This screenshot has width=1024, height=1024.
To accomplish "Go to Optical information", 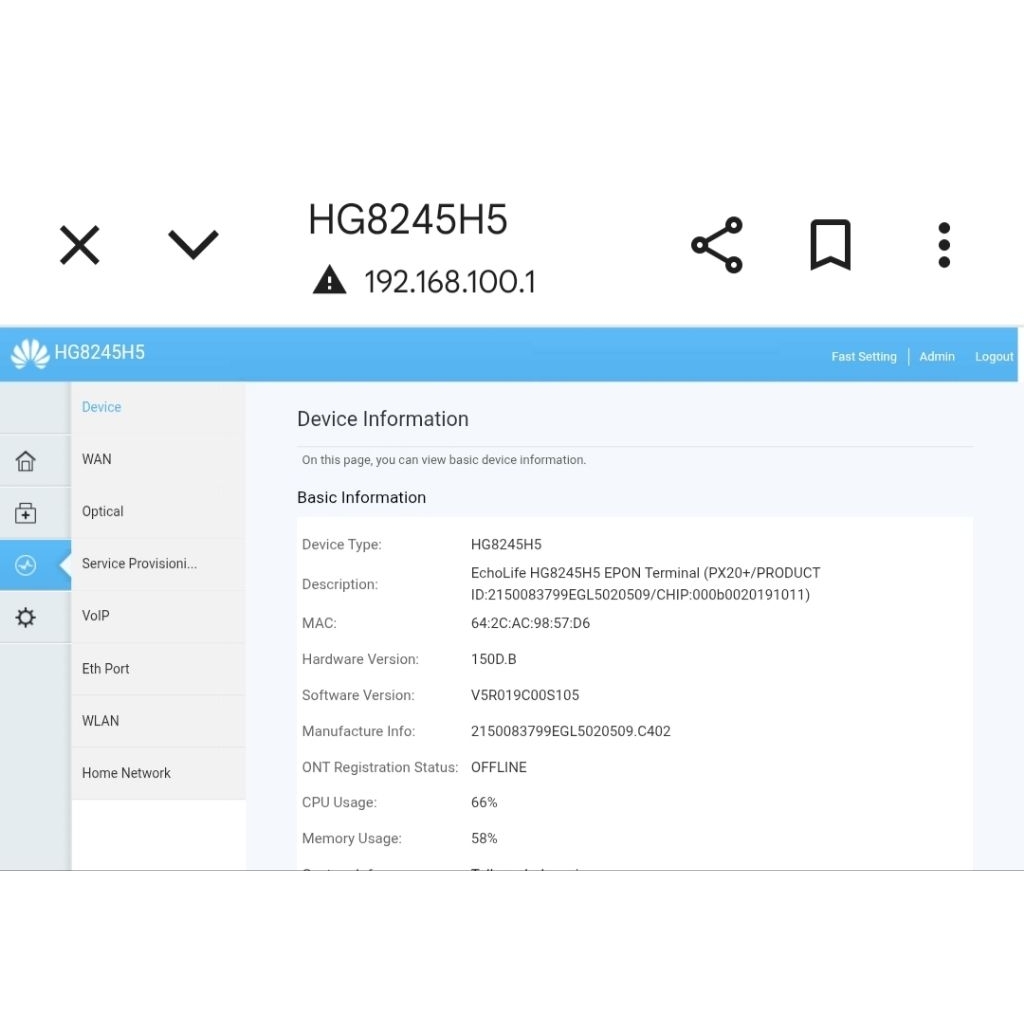I will click(103, 511).
